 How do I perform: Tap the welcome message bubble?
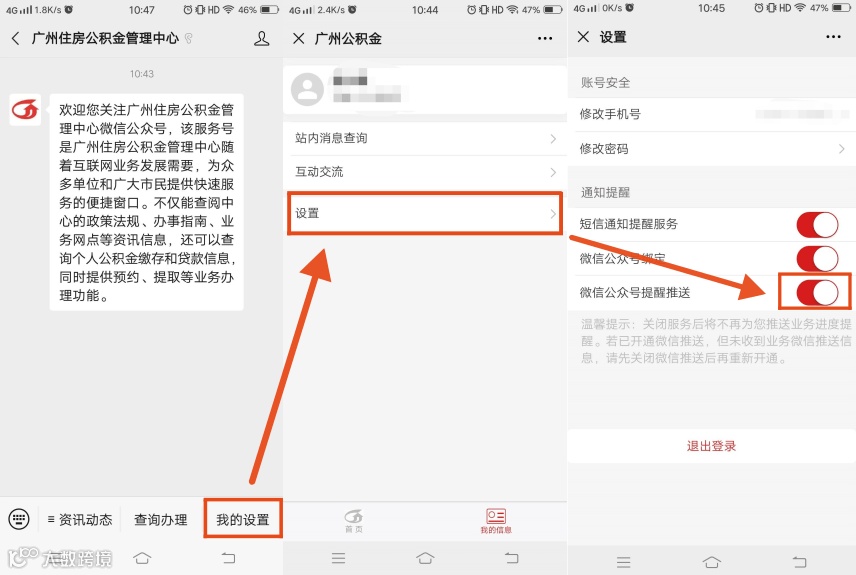[146, 203]
